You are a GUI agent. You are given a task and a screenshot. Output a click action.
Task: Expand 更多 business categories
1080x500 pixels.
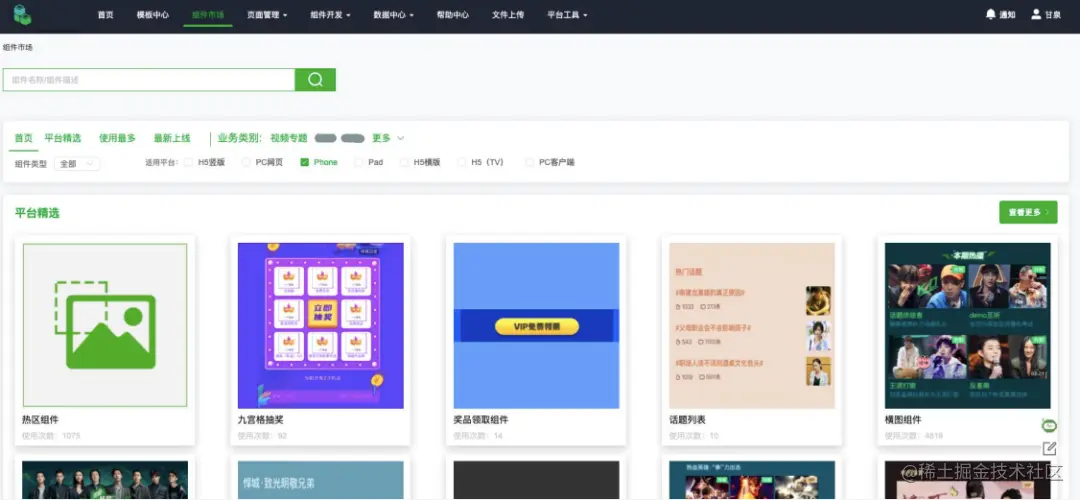pyautogui.click(x=388, y=138)
